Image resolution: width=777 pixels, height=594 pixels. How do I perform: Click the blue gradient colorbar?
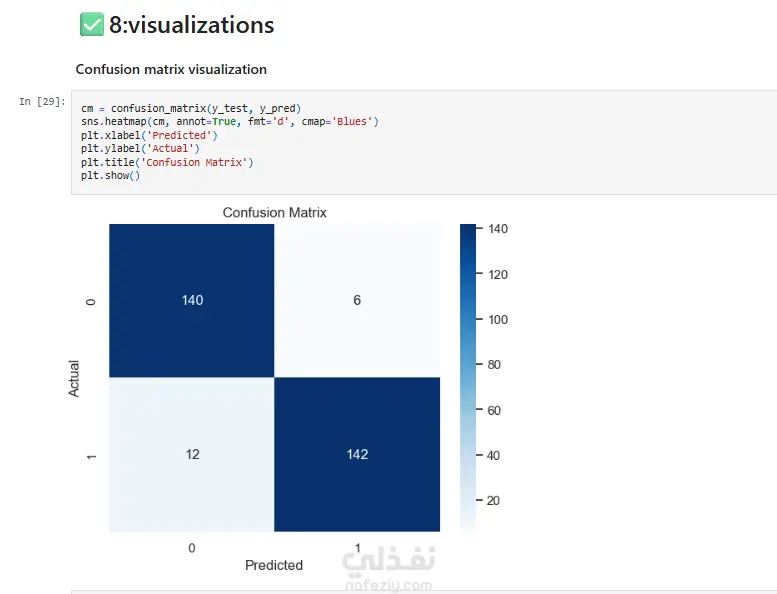click(469, 378)
